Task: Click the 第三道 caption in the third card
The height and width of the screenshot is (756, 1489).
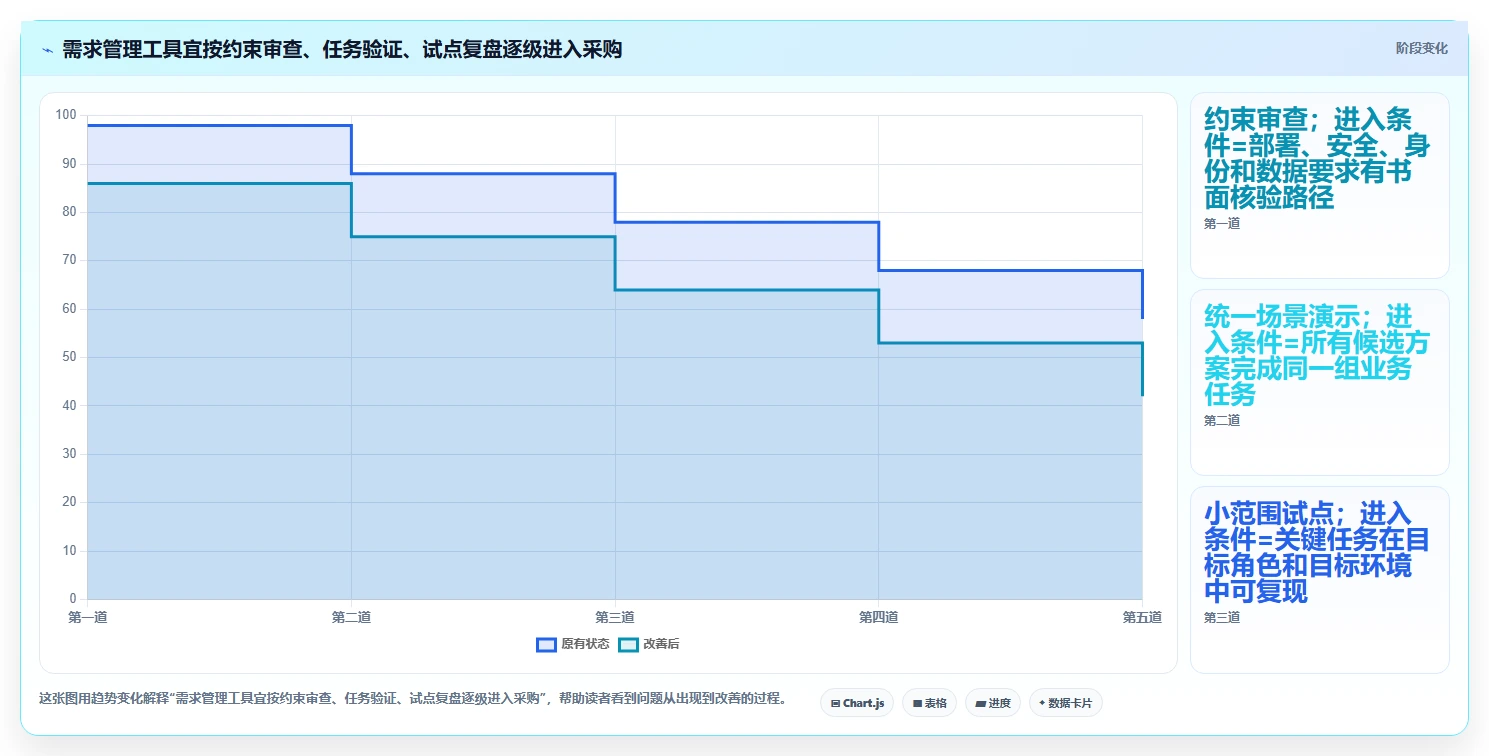Action: [1222, 618]
